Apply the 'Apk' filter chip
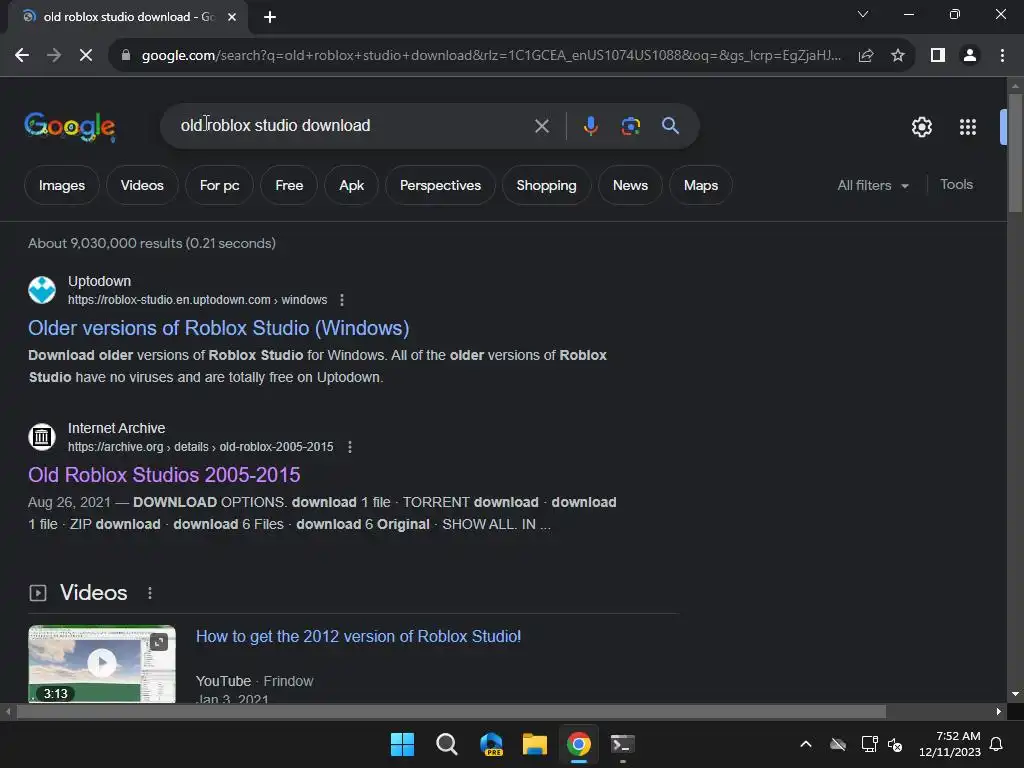The width and height of the screenshot is (1024, 768). pyautogui.click(x=351, y=185)
